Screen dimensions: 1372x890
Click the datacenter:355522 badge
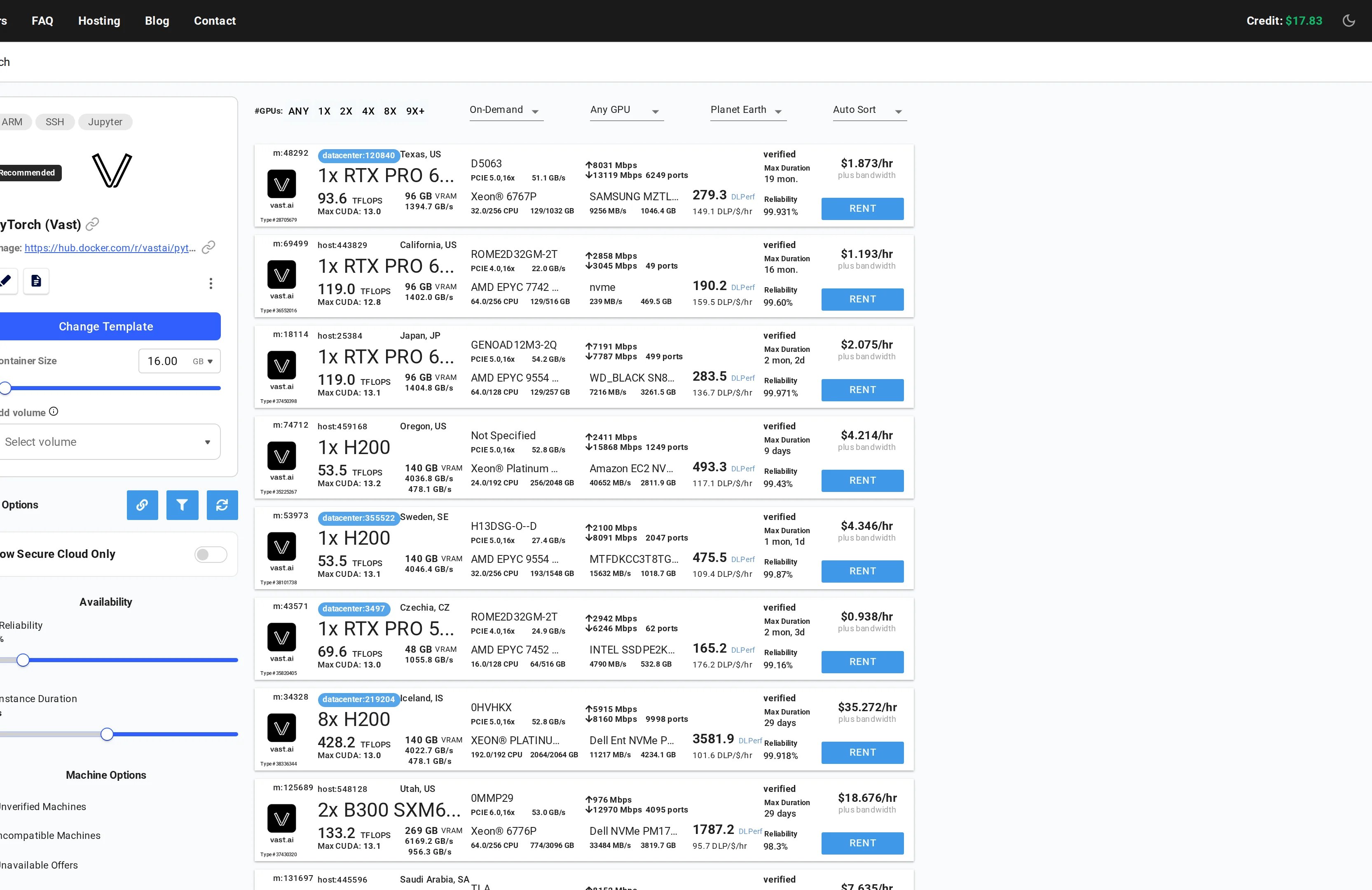point(358,518)
